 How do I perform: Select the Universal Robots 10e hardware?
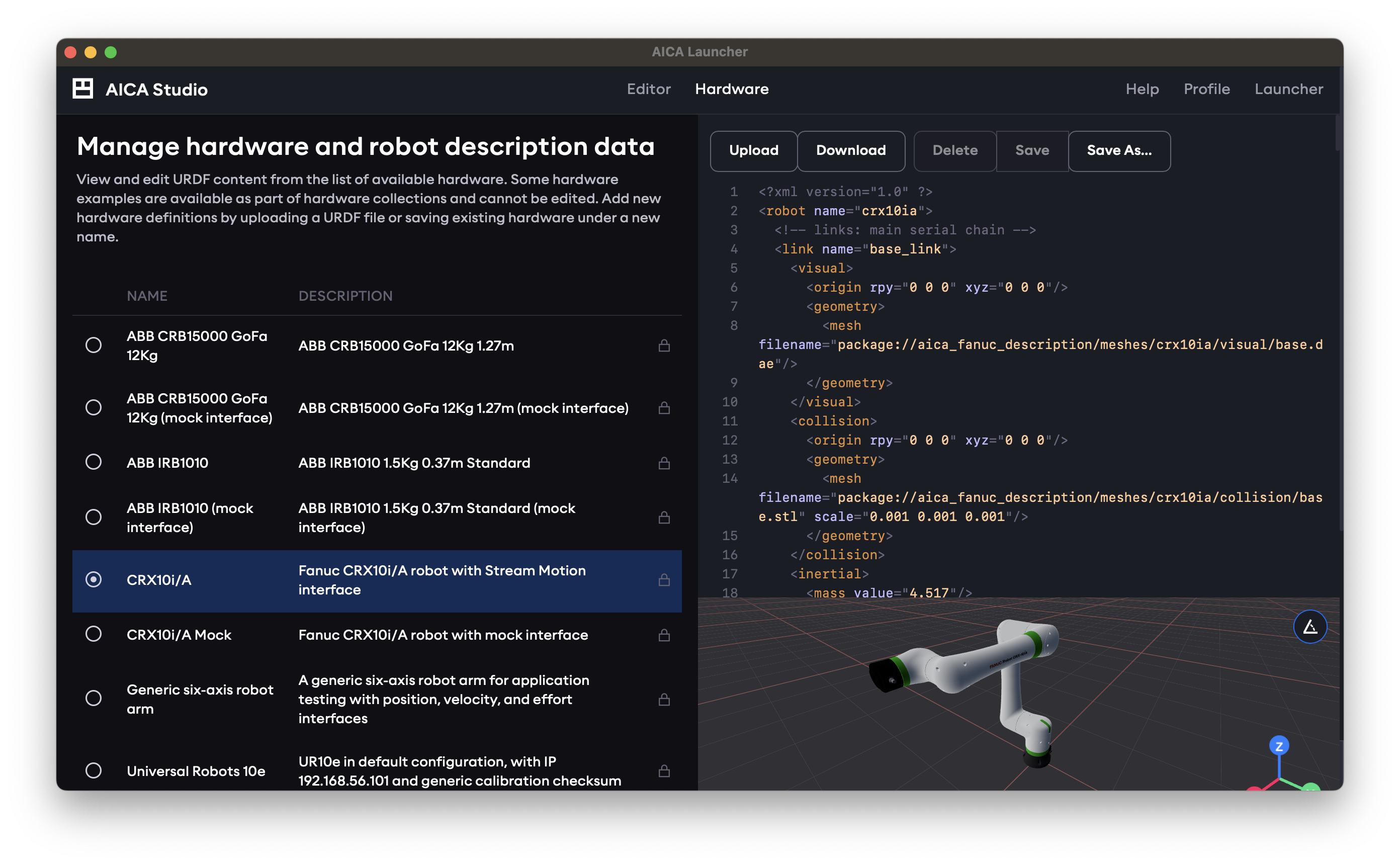click(x=93, y=770)
